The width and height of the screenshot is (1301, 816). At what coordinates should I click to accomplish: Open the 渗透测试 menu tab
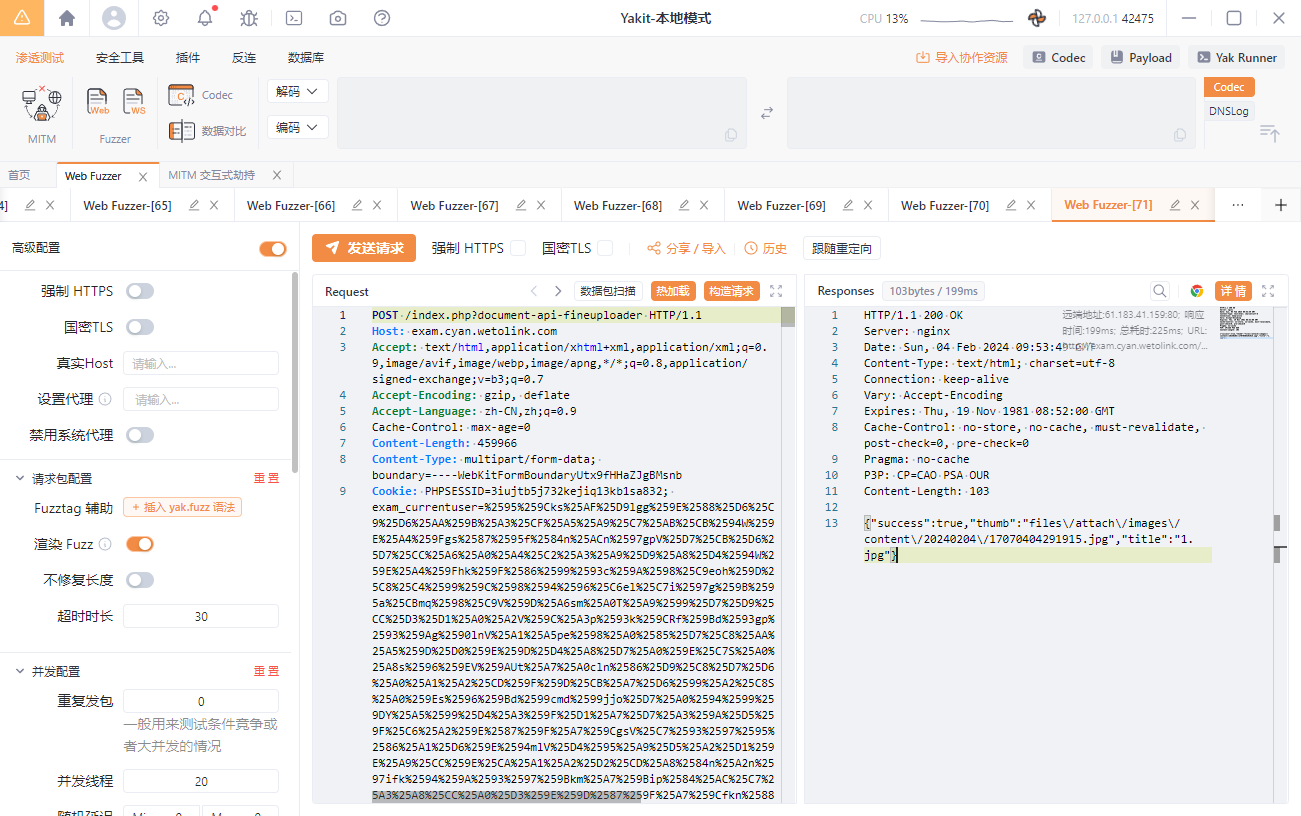pos(40,58)
